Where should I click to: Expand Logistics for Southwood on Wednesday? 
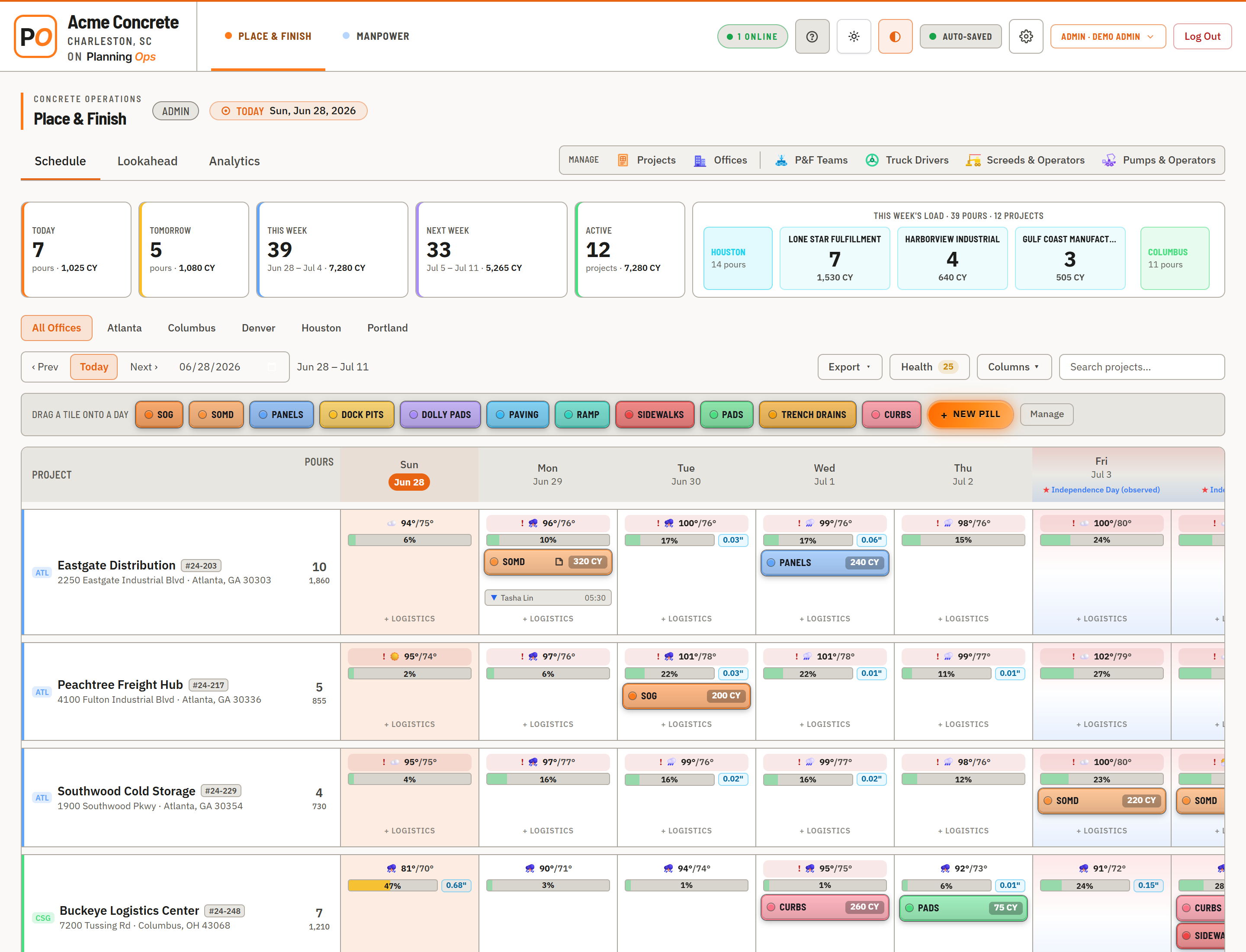pyautogui.click(x=825, y=831)
